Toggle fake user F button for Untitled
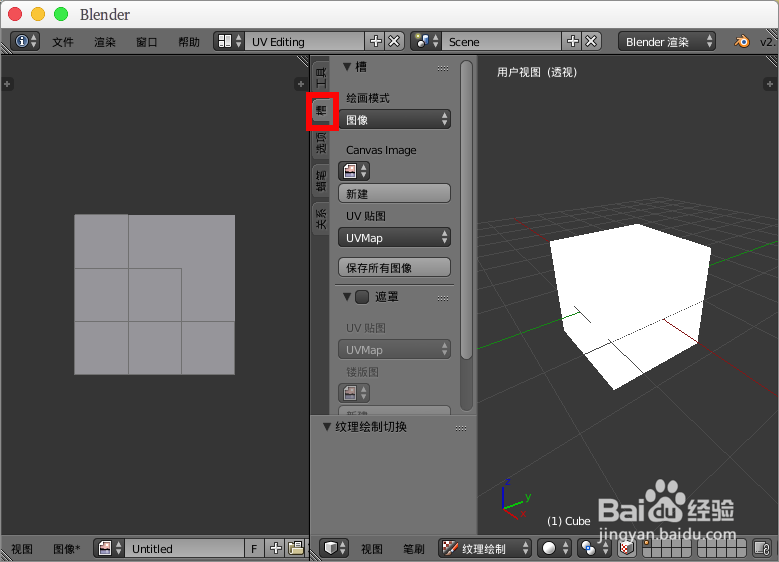Viewport: 779px width, 562px height. (x=254, y=548)
